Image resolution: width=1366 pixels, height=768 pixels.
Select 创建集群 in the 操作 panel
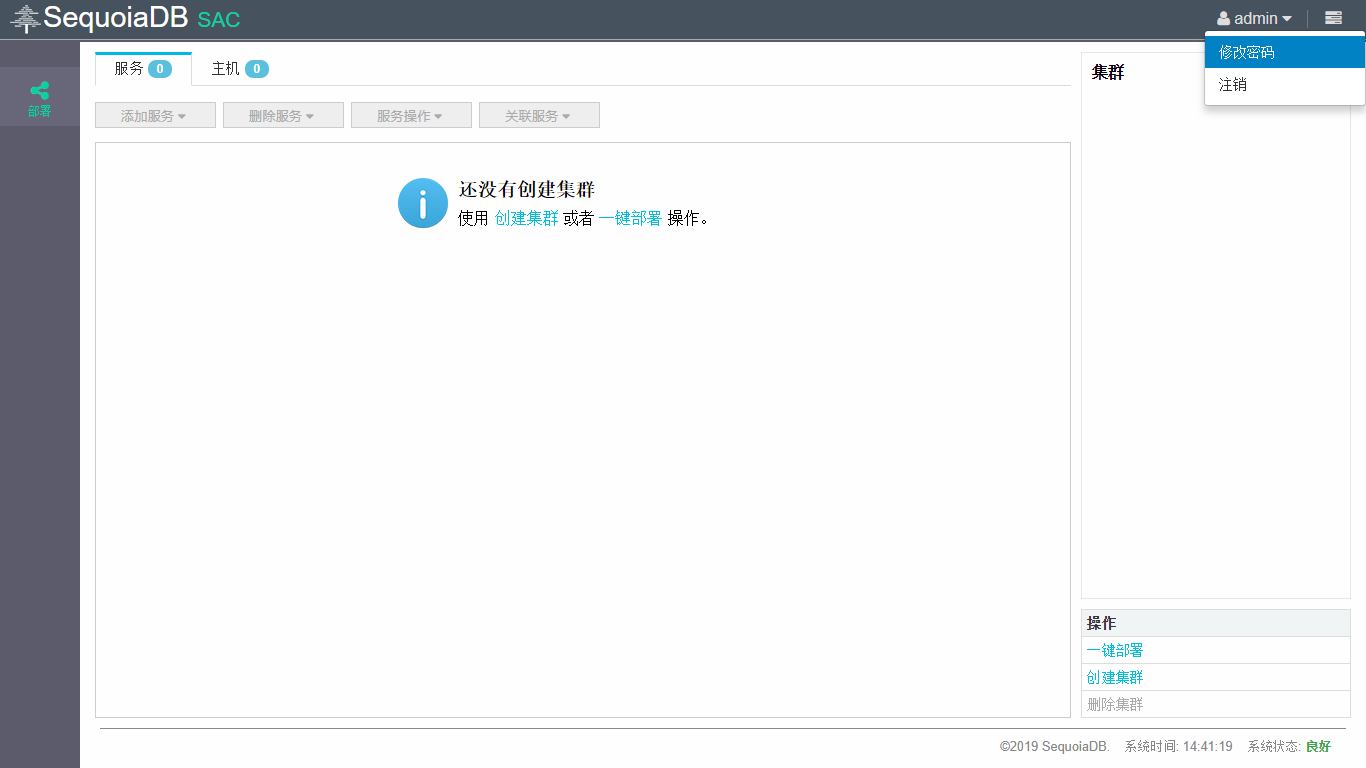1115,677
